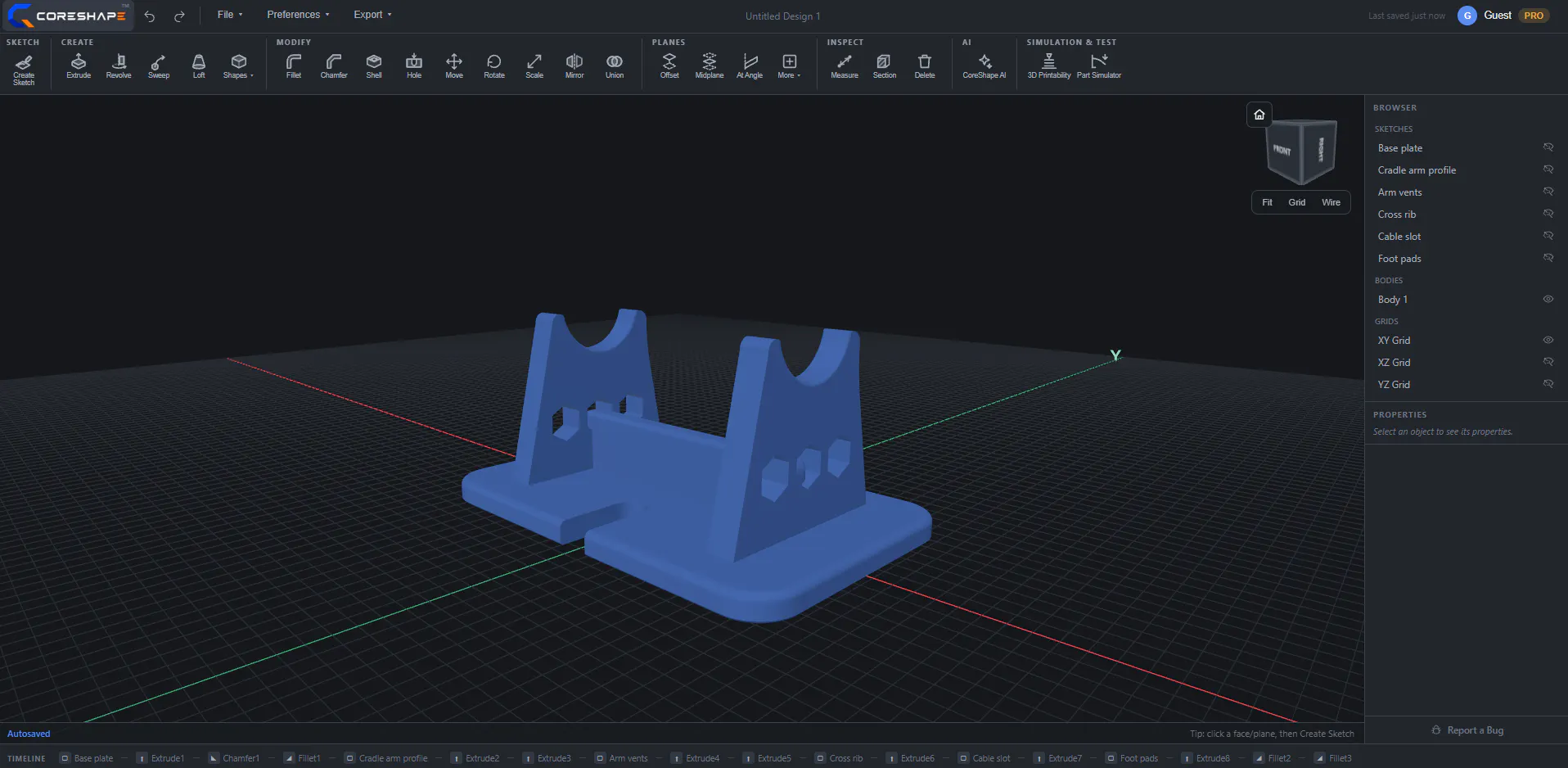Select Extrude2 in the timeline

point(475,758)
